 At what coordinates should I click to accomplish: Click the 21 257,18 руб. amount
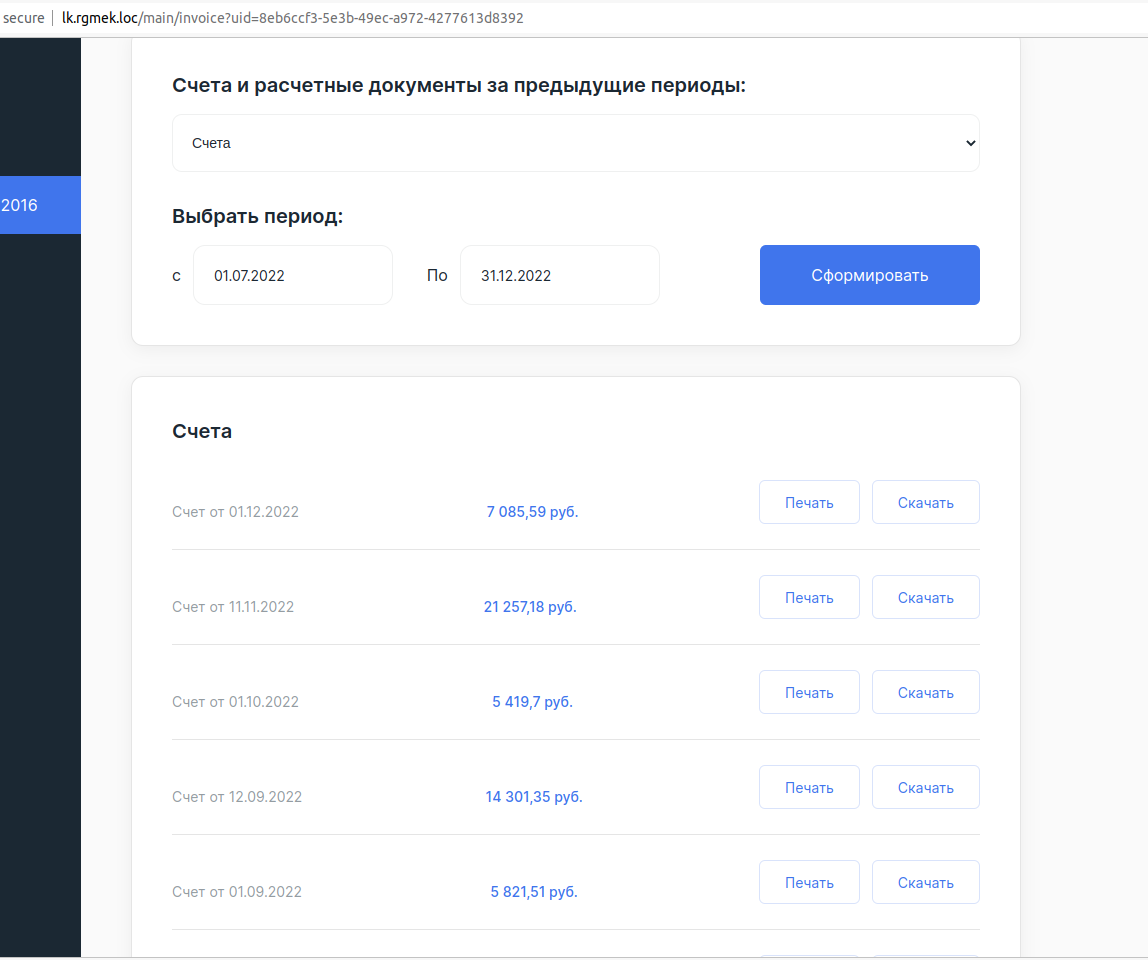530,607
